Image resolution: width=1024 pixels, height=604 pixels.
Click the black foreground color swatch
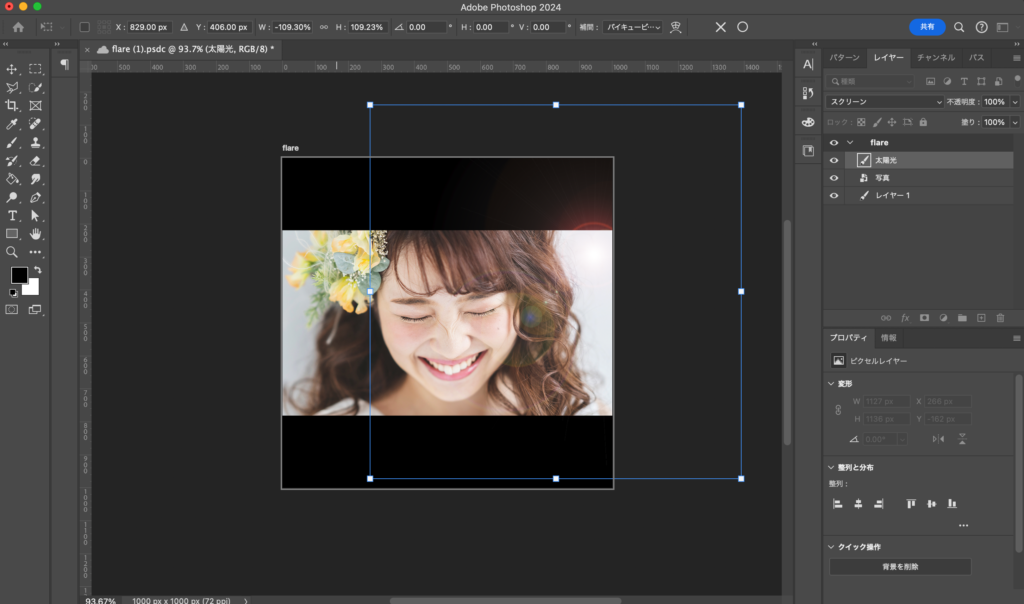tap(19, 275)
